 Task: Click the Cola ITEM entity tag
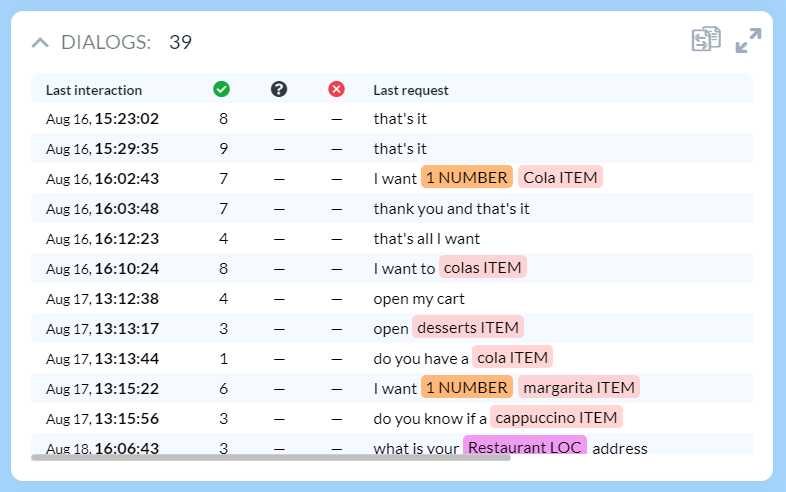tap(560, 178)
